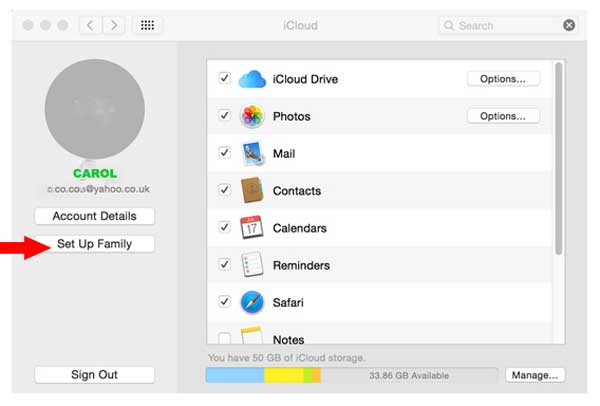Click the Reminders list icon

pyautogui.click(x=252, y=264)
